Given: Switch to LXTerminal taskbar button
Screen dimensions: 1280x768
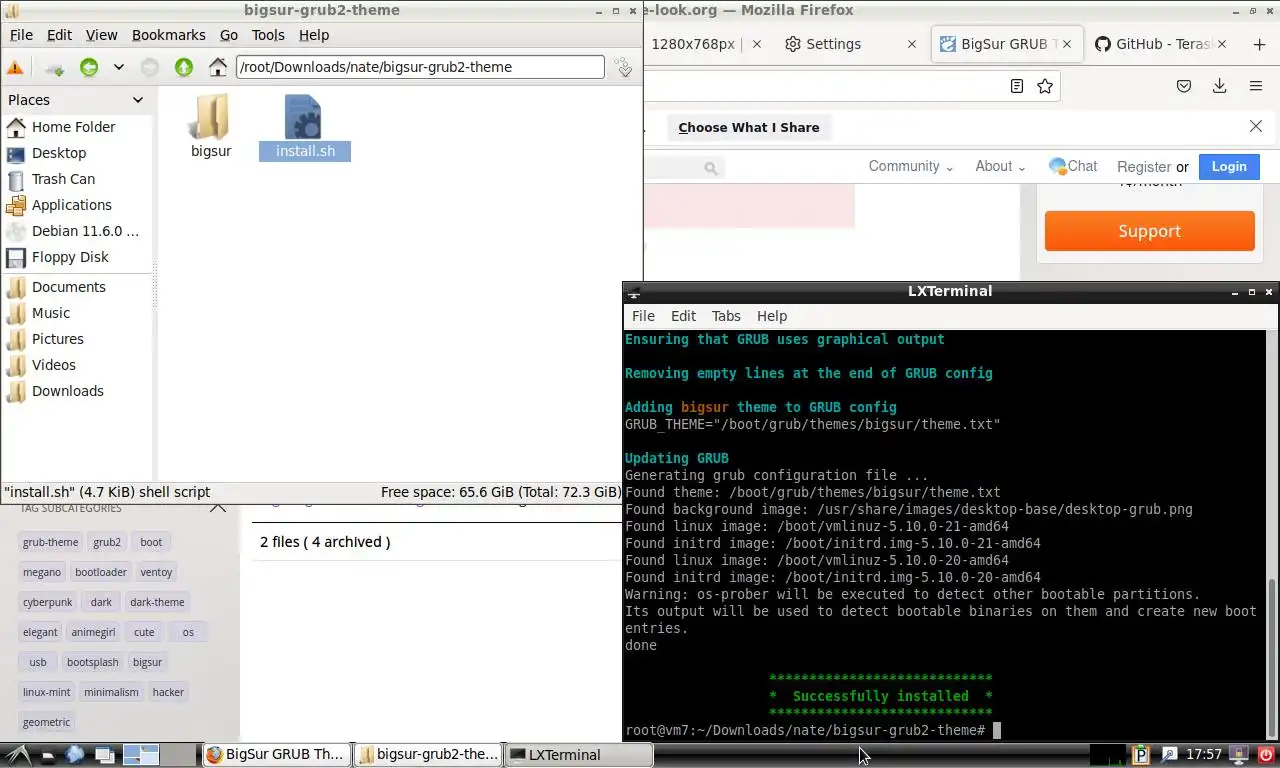Looking at the screenshot, I should pos(577,755).
